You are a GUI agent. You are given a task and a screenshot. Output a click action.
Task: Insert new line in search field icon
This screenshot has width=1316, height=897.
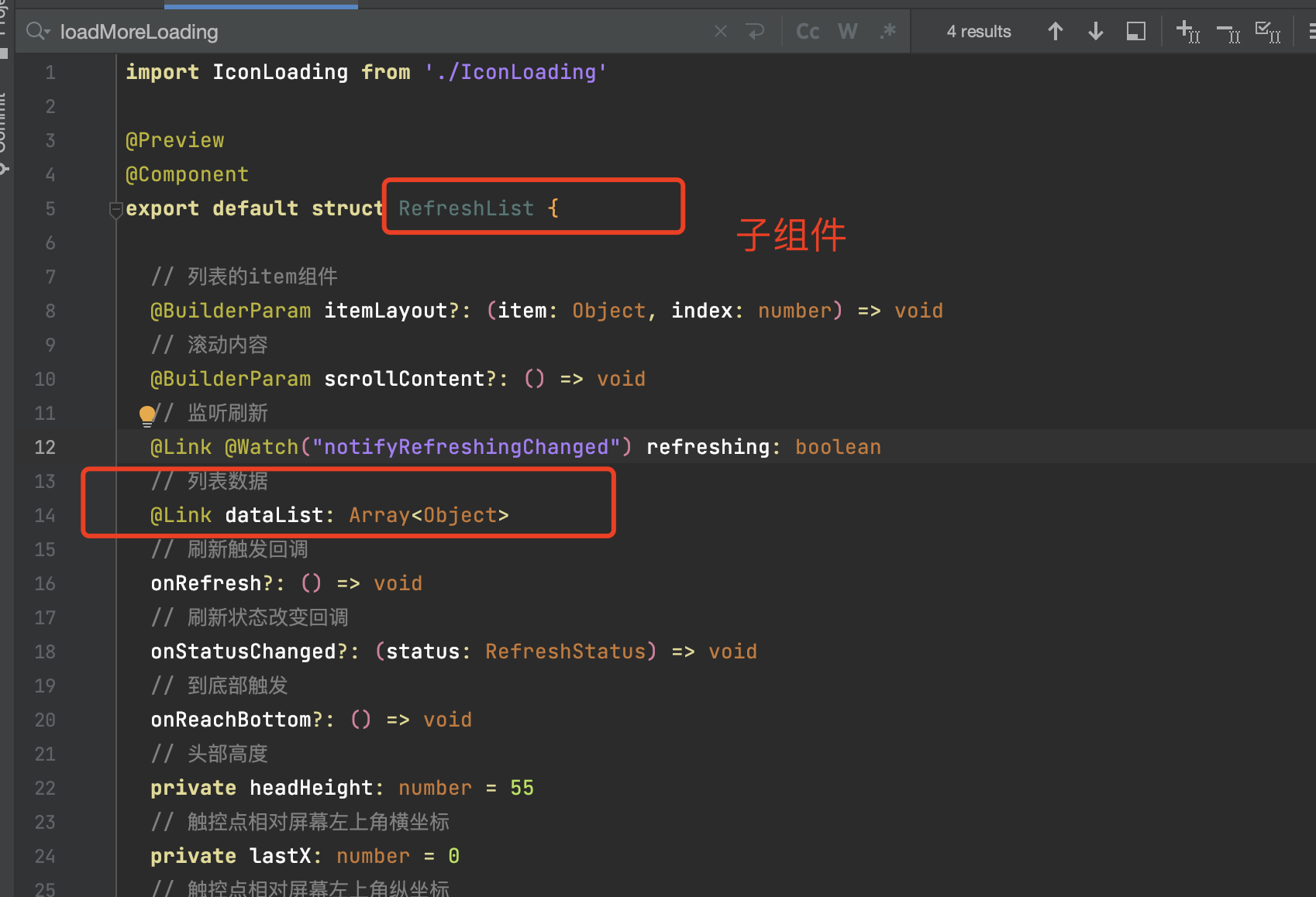pos(755,31)
